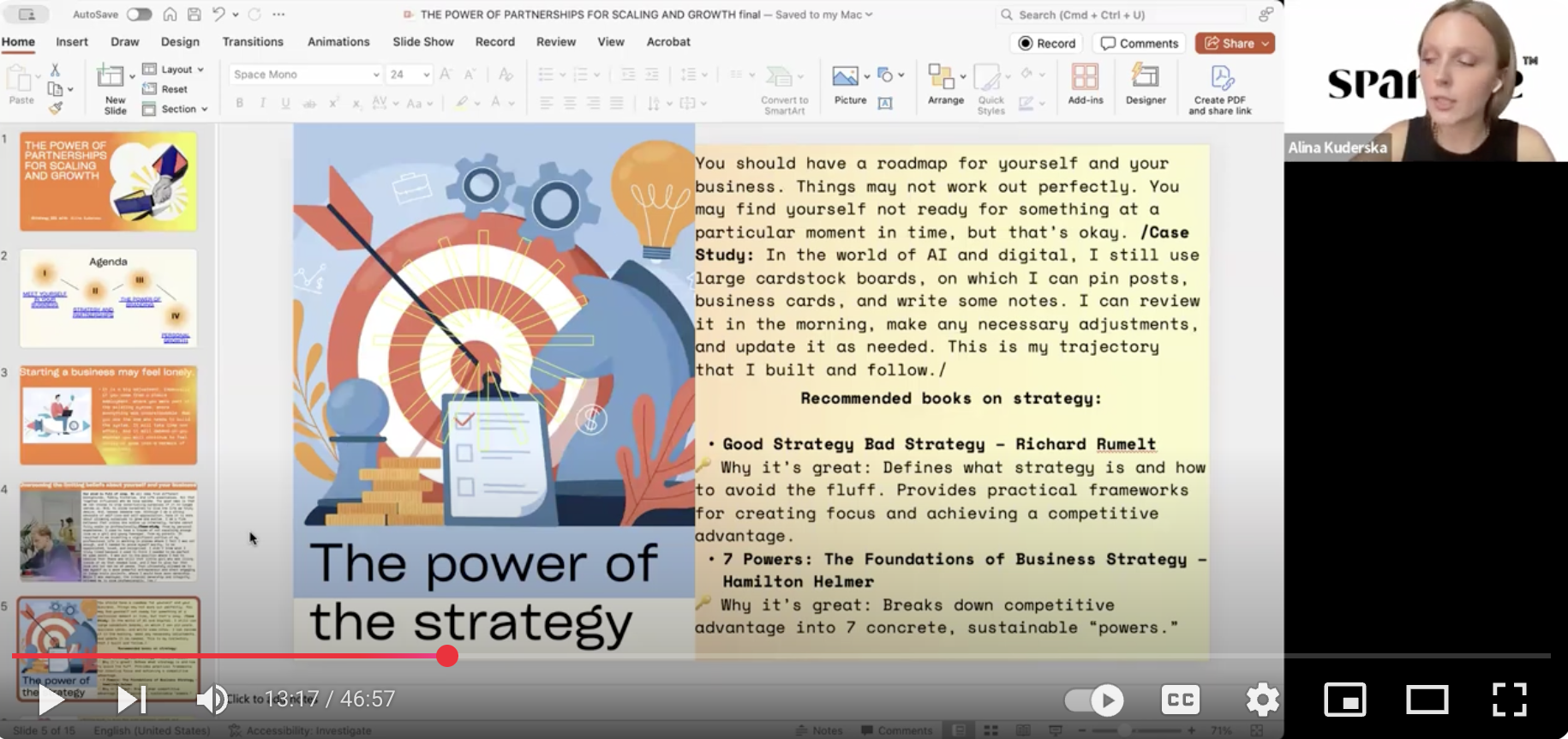Click the Redo icon
The width and height of the screenshot is (1568, 739).
point(254,15)
